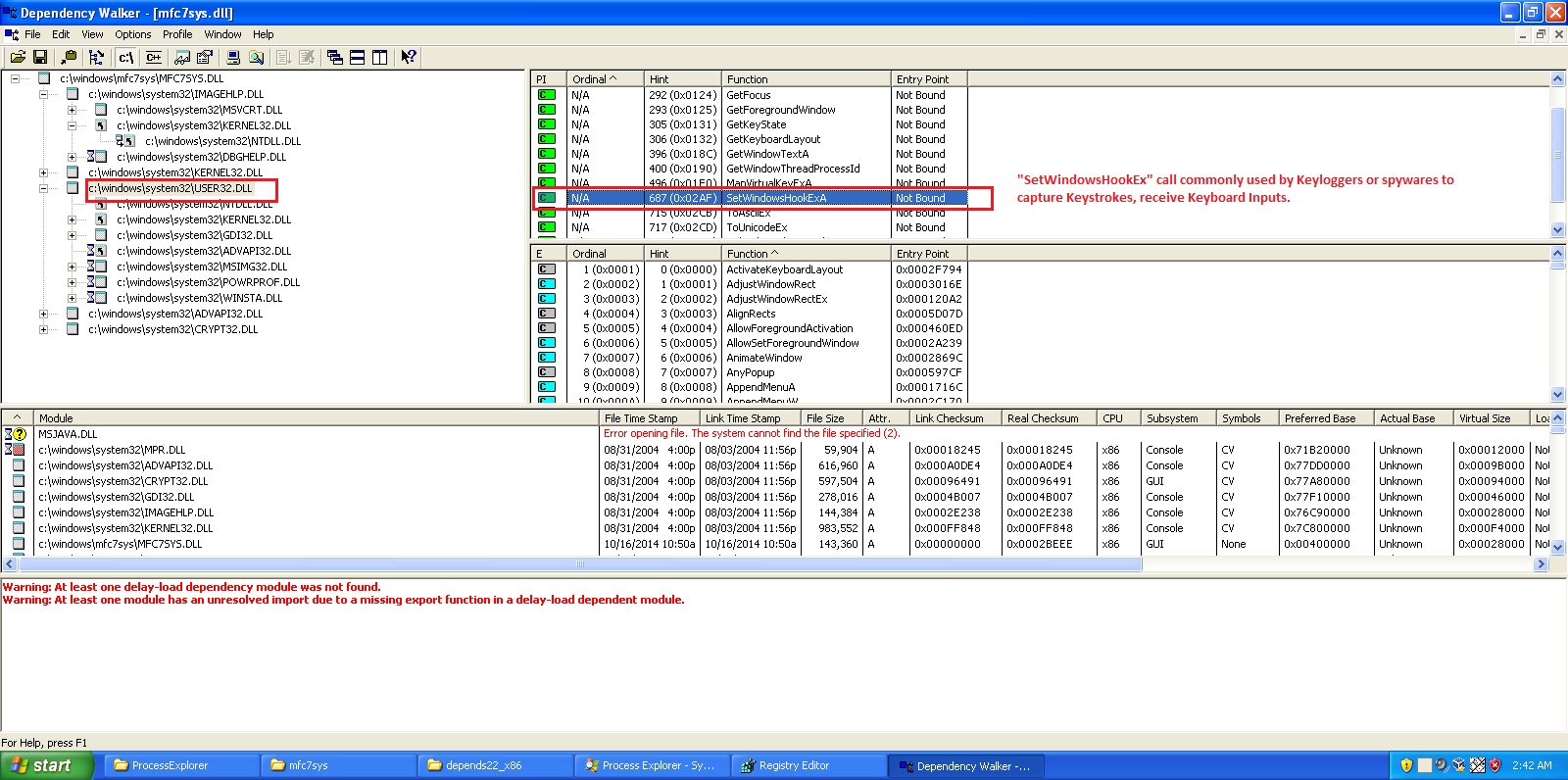Click the Tile Horizontally toolbar icon

click(x=358, y=58)
